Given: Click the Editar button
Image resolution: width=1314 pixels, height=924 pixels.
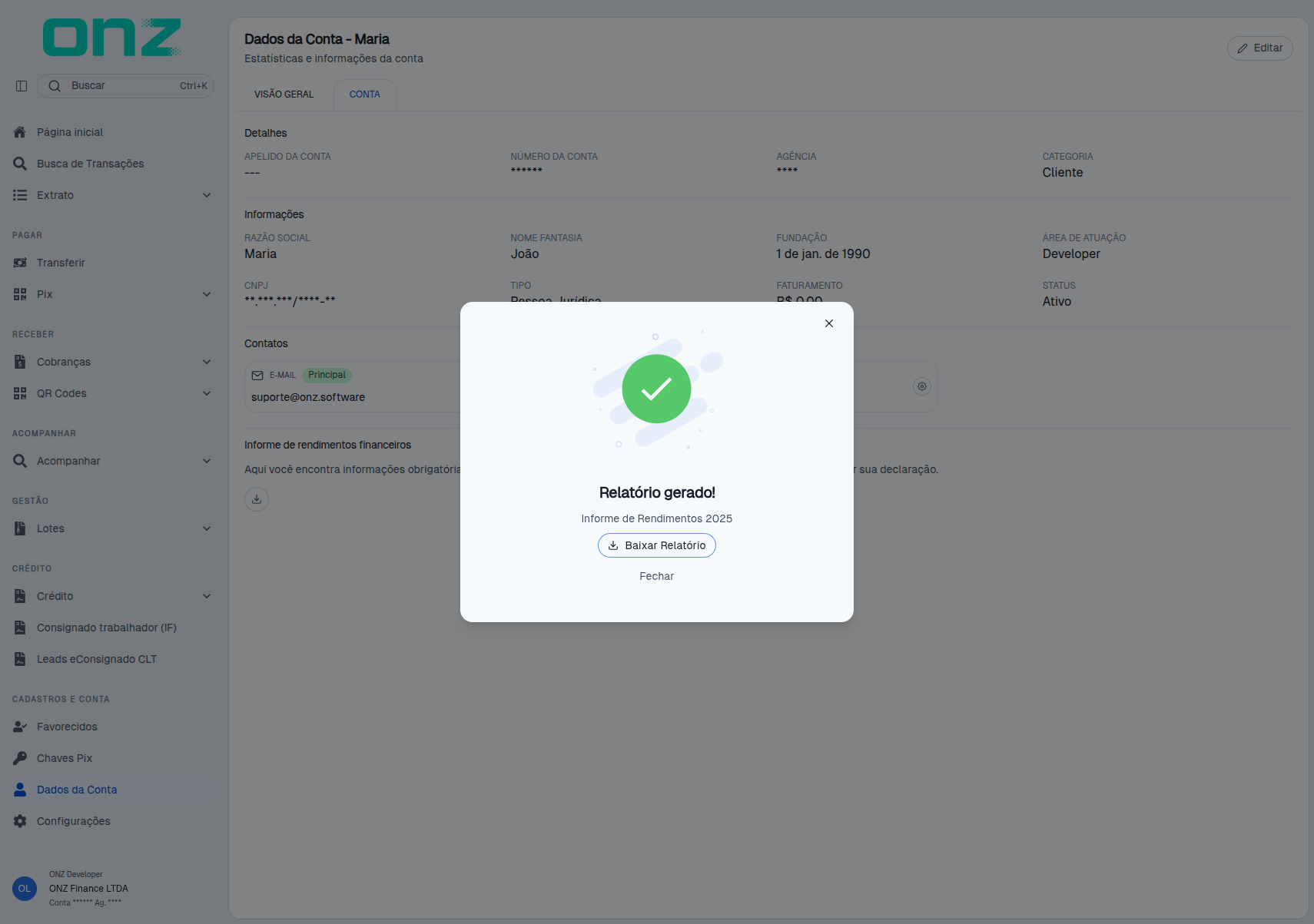Looking at the screenshot, I should (1260, 48).
